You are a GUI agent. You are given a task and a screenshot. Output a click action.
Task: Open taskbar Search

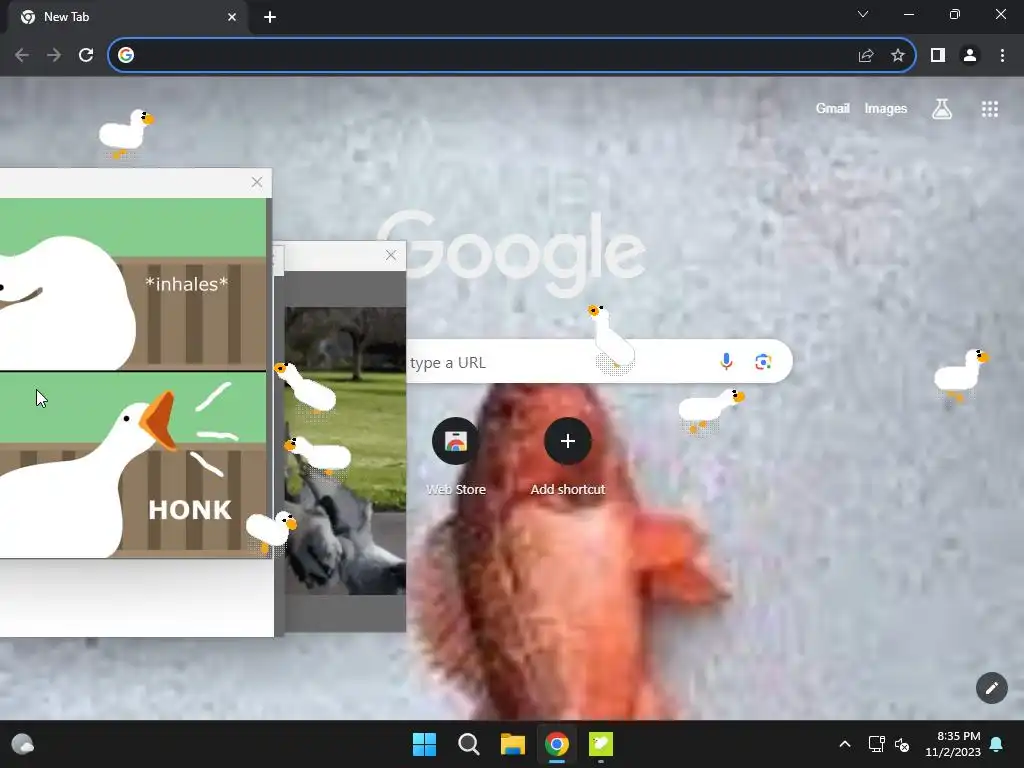468,744
